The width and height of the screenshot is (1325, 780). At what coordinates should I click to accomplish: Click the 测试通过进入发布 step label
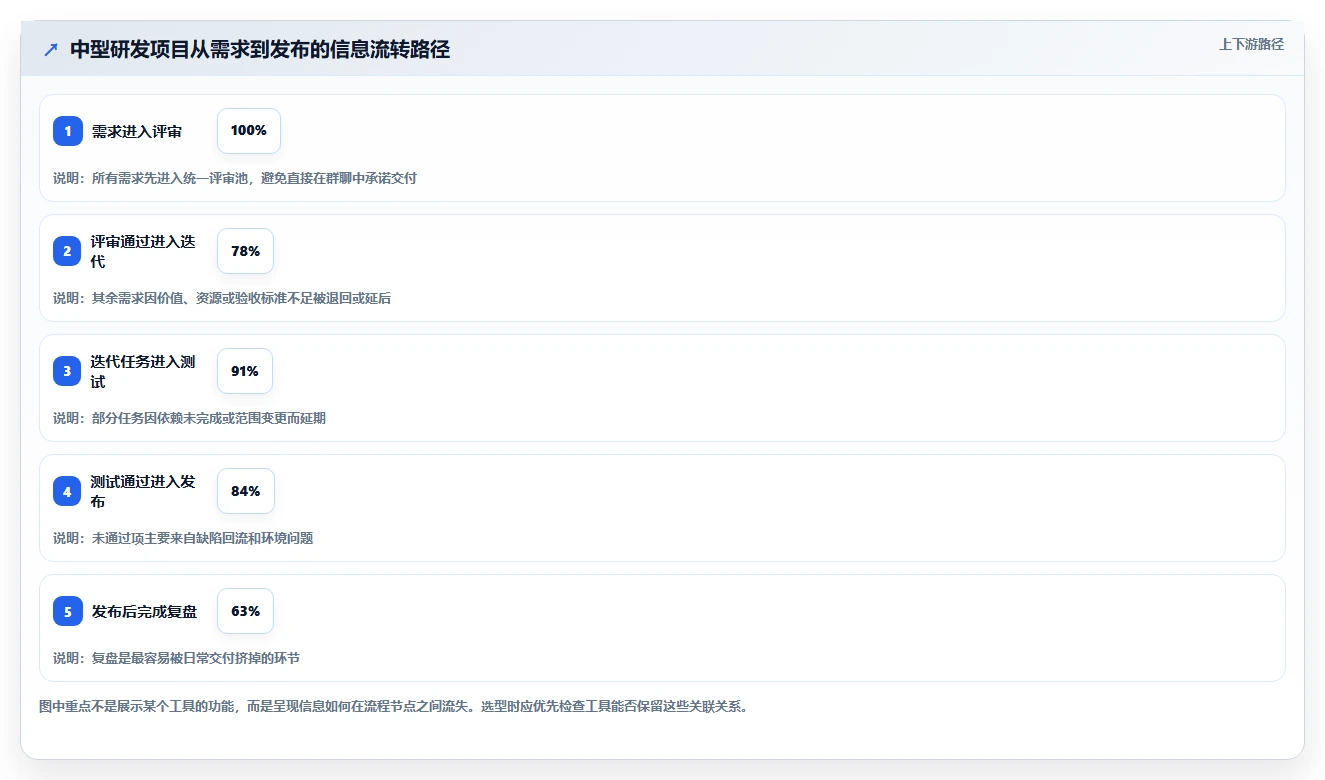coord(143,491)
